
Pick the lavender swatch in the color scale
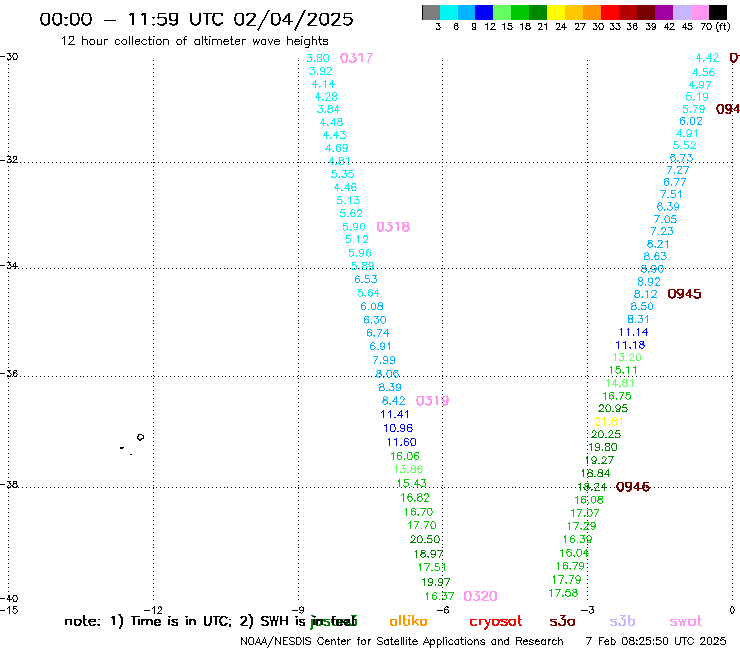tap(682, 12)
